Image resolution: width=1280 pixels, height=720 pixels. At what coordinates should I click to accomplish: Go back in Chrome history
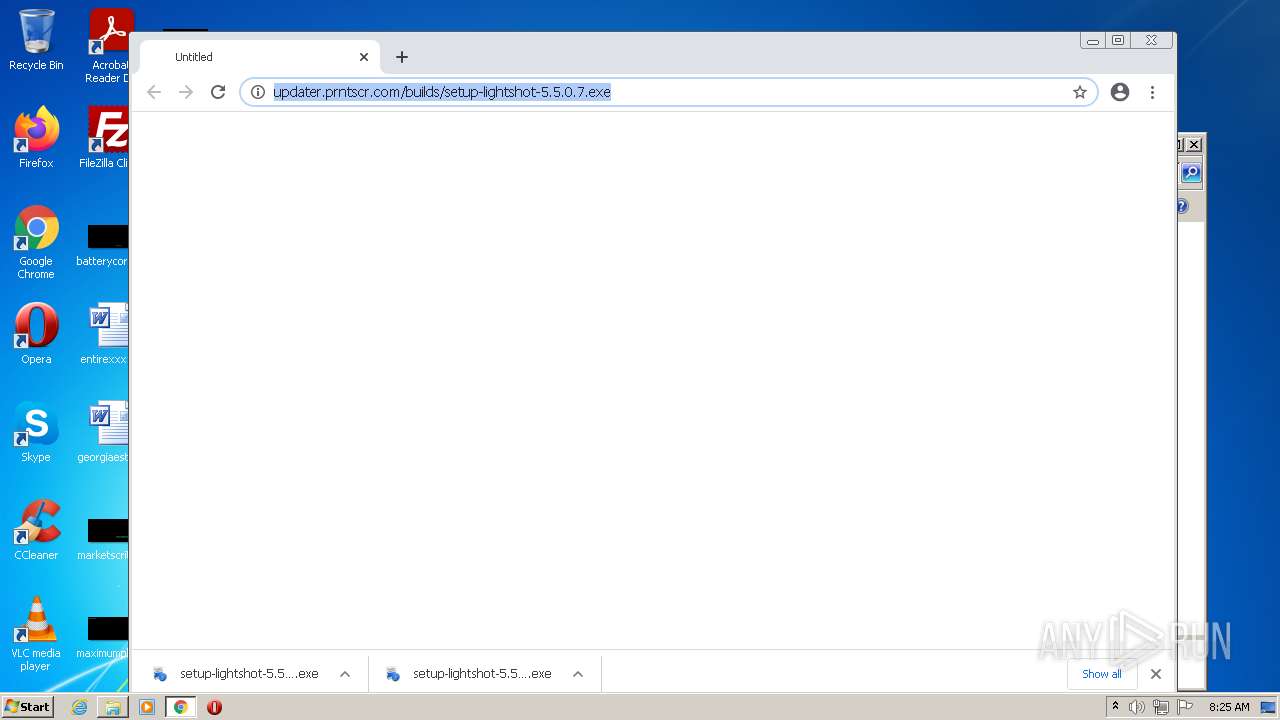click(154, 92)
